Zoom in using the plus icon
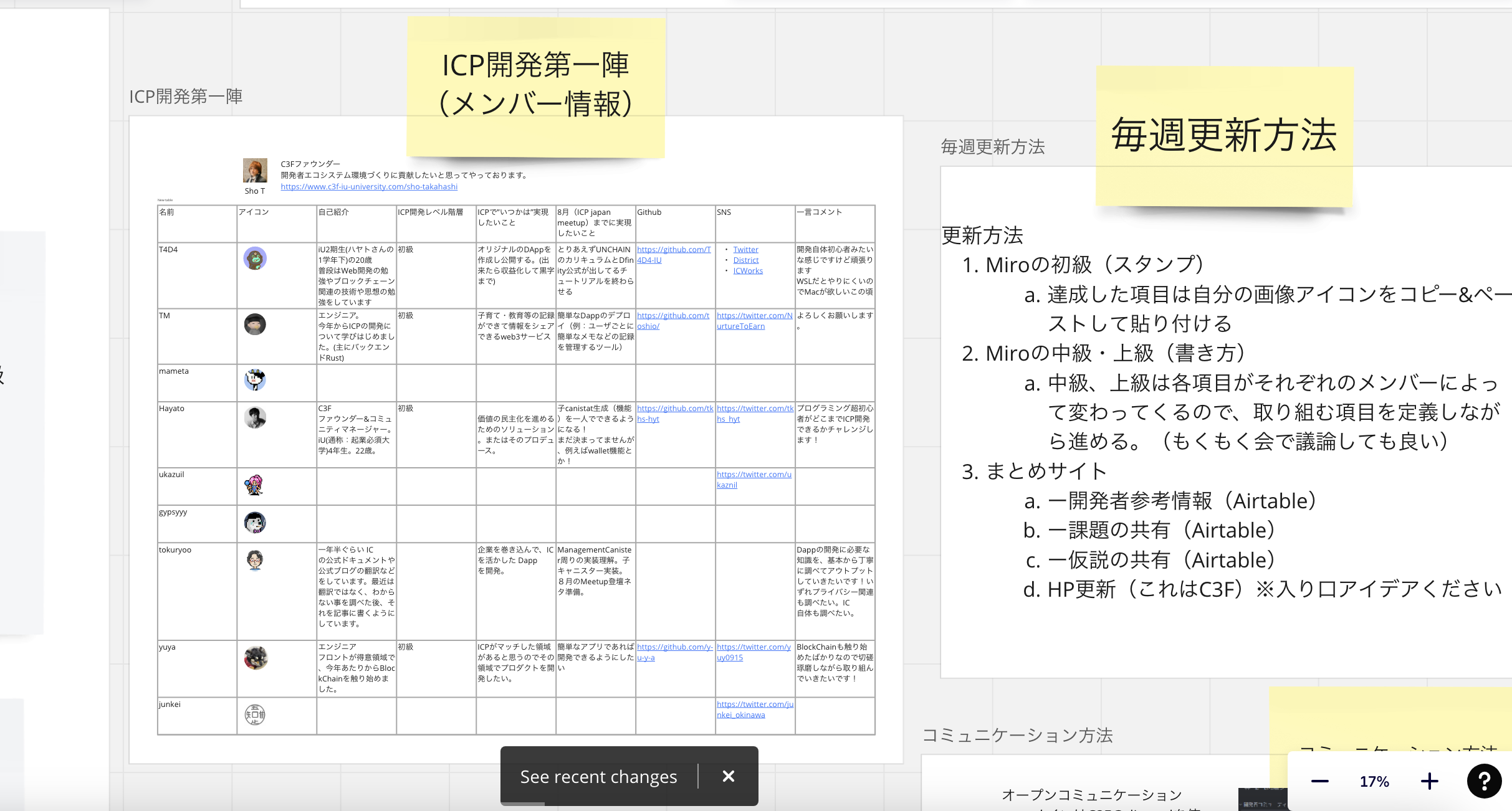1512x811 pixels. 1429,781
